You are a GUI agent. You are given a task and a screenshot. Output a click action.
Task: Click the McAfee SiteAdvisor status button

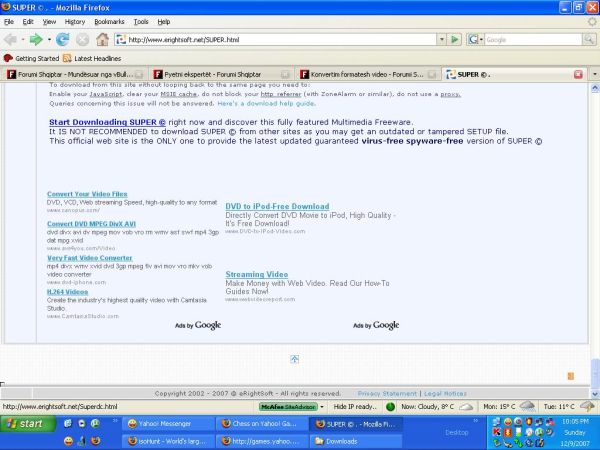pos(289,406)
